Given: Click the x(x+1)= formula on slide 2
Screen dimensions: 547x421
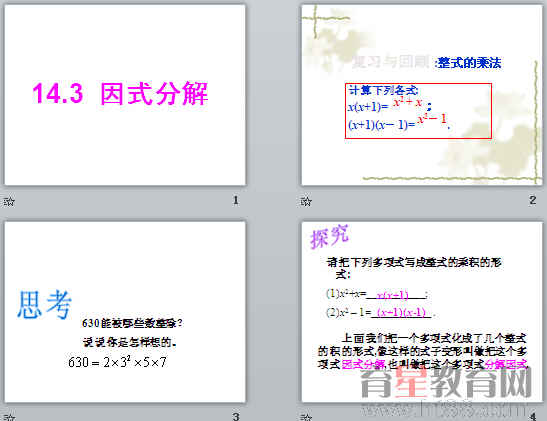Looking at the screenshot, I should click(x=368, y=107).
